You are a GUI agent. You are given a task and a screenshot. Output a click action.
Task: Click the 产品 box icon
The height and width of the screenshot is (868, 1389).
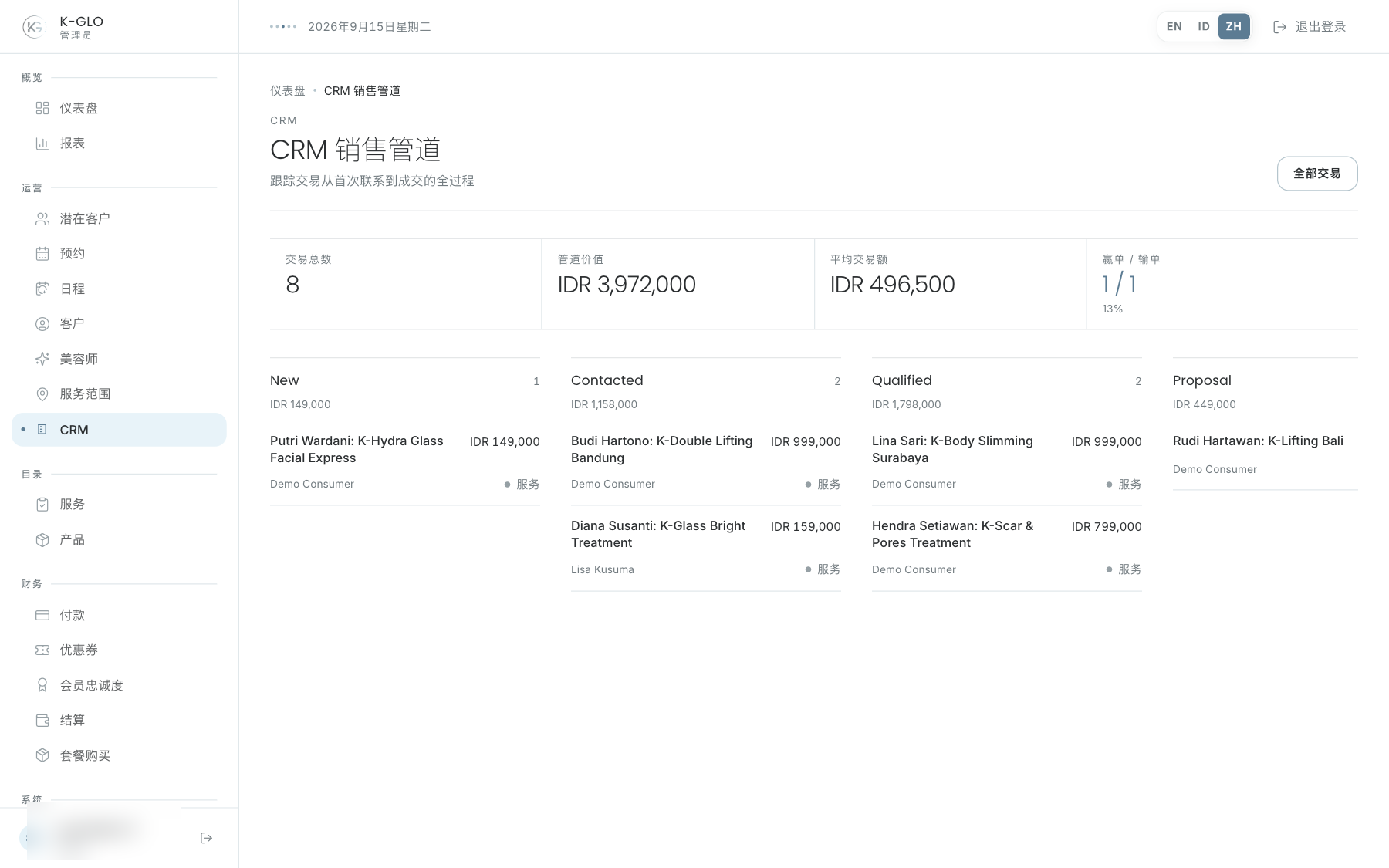click(42, 540)
